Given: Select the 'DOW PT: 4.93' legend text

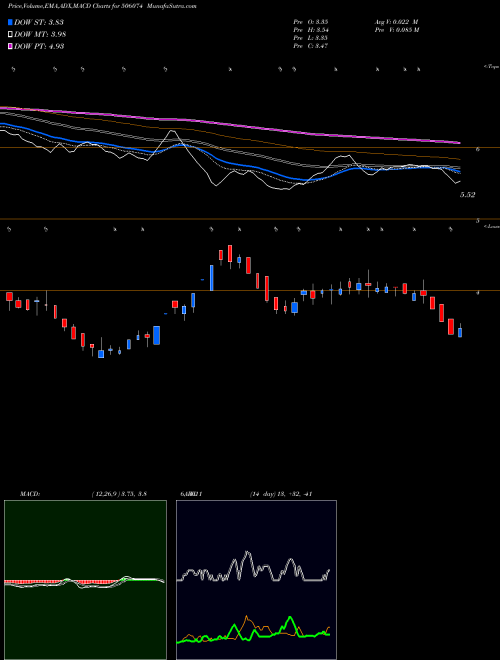Looking at the screenshot, I should coord(39,47).
